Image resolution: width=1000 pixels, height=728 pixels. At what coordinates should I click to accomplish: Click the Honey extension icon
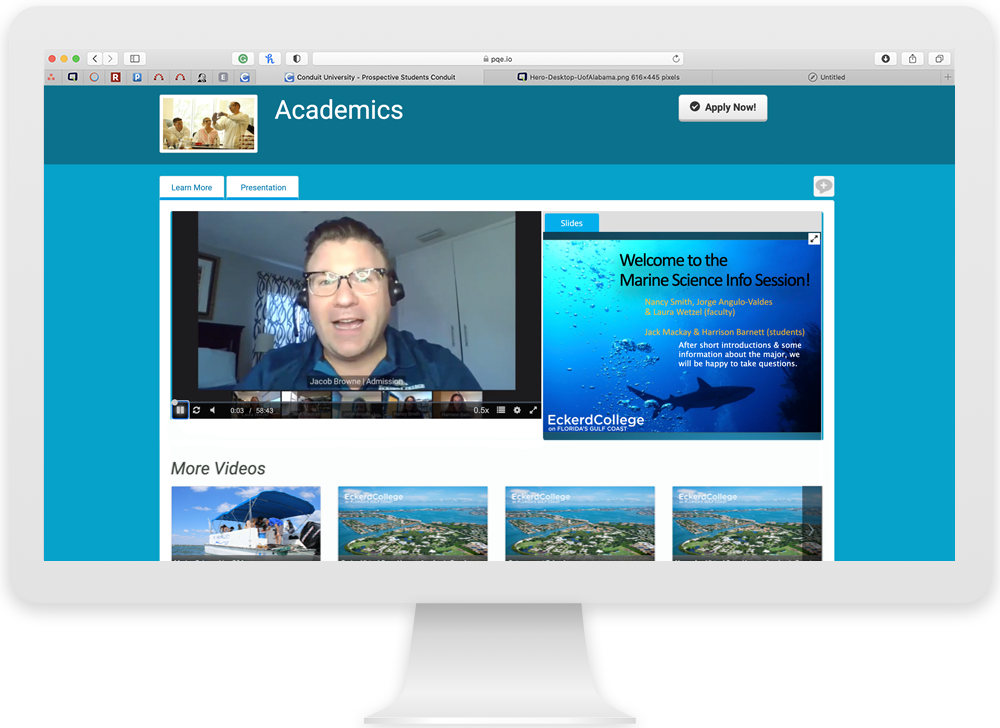tap(270, 59)
